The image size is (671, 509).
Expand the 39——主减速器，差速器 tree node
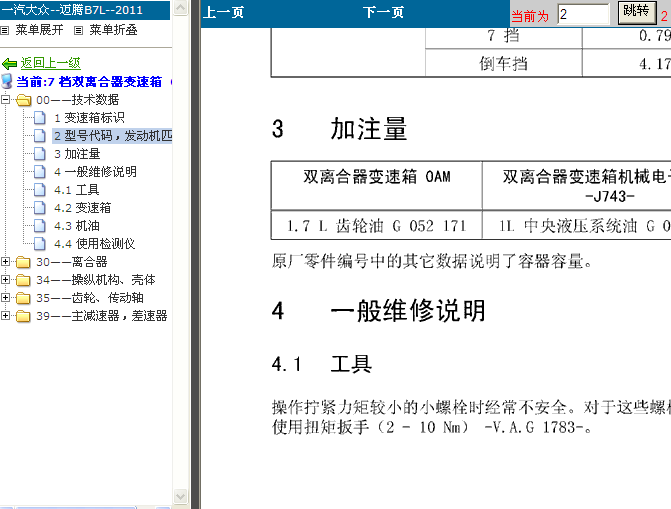5,315
